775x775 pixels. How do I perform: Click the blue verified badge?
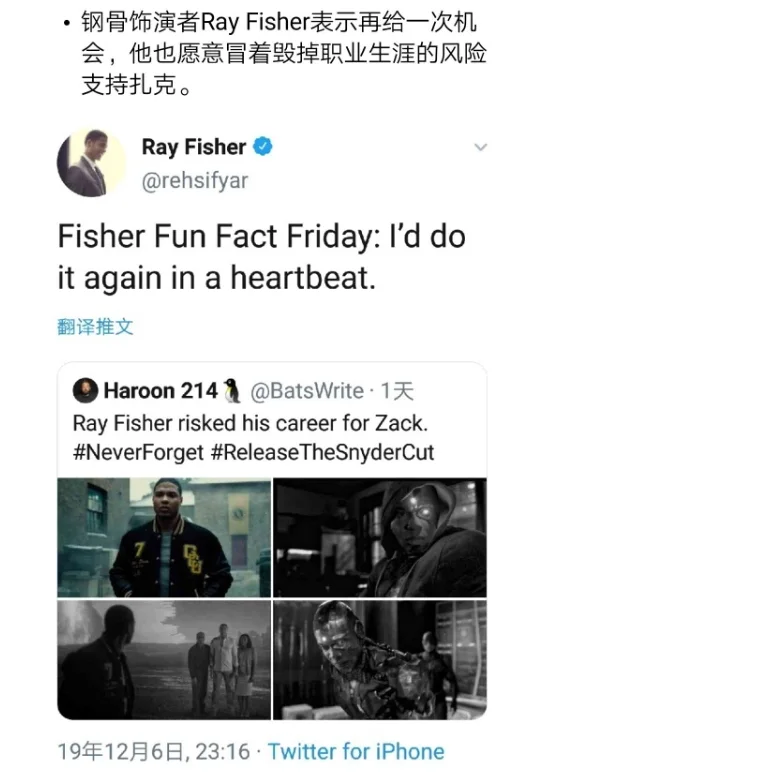click(263, 147)
